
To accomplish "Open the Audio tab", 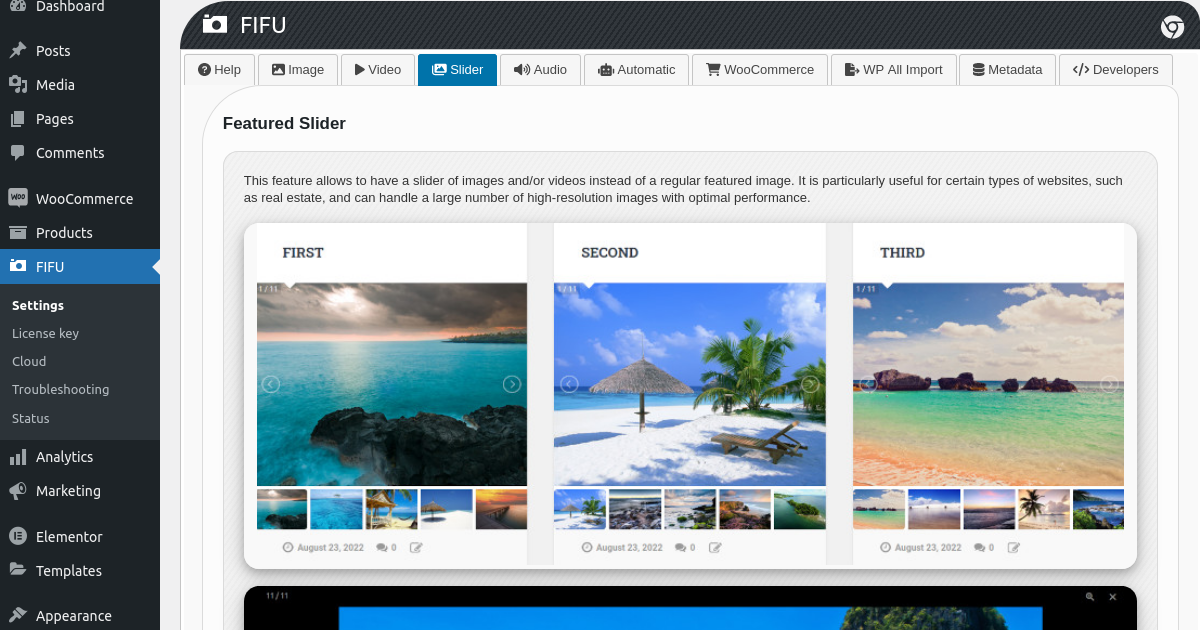I will click(x=540, y=70).
